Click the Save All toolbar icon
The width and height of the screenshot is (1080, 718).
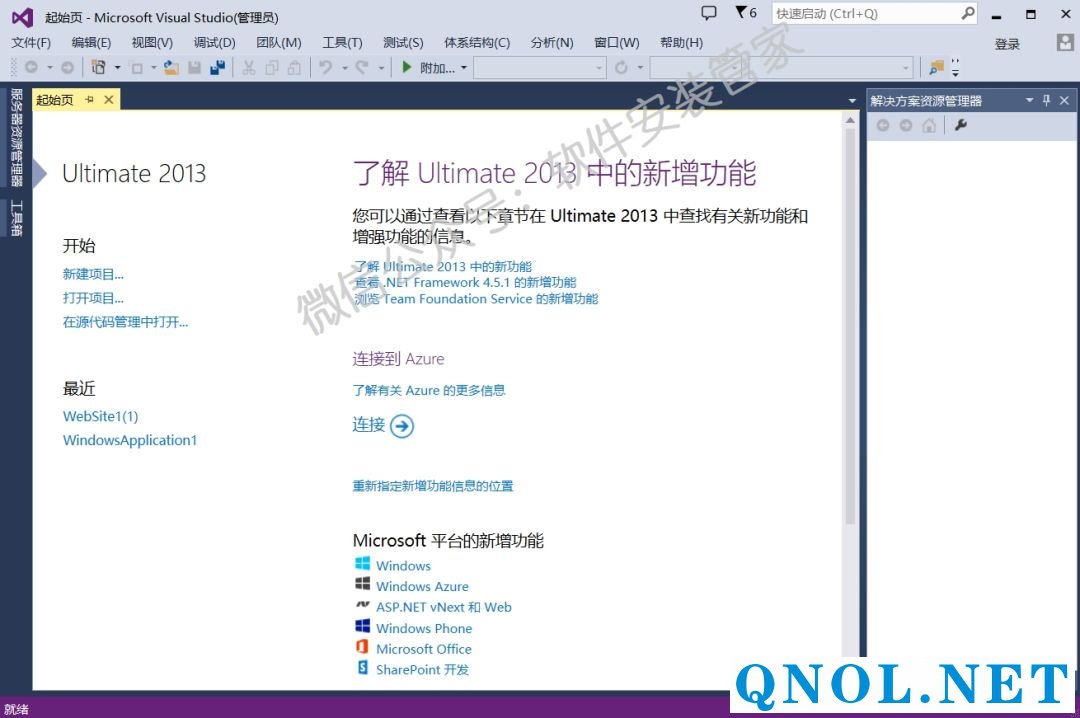(x=216, y=68)
